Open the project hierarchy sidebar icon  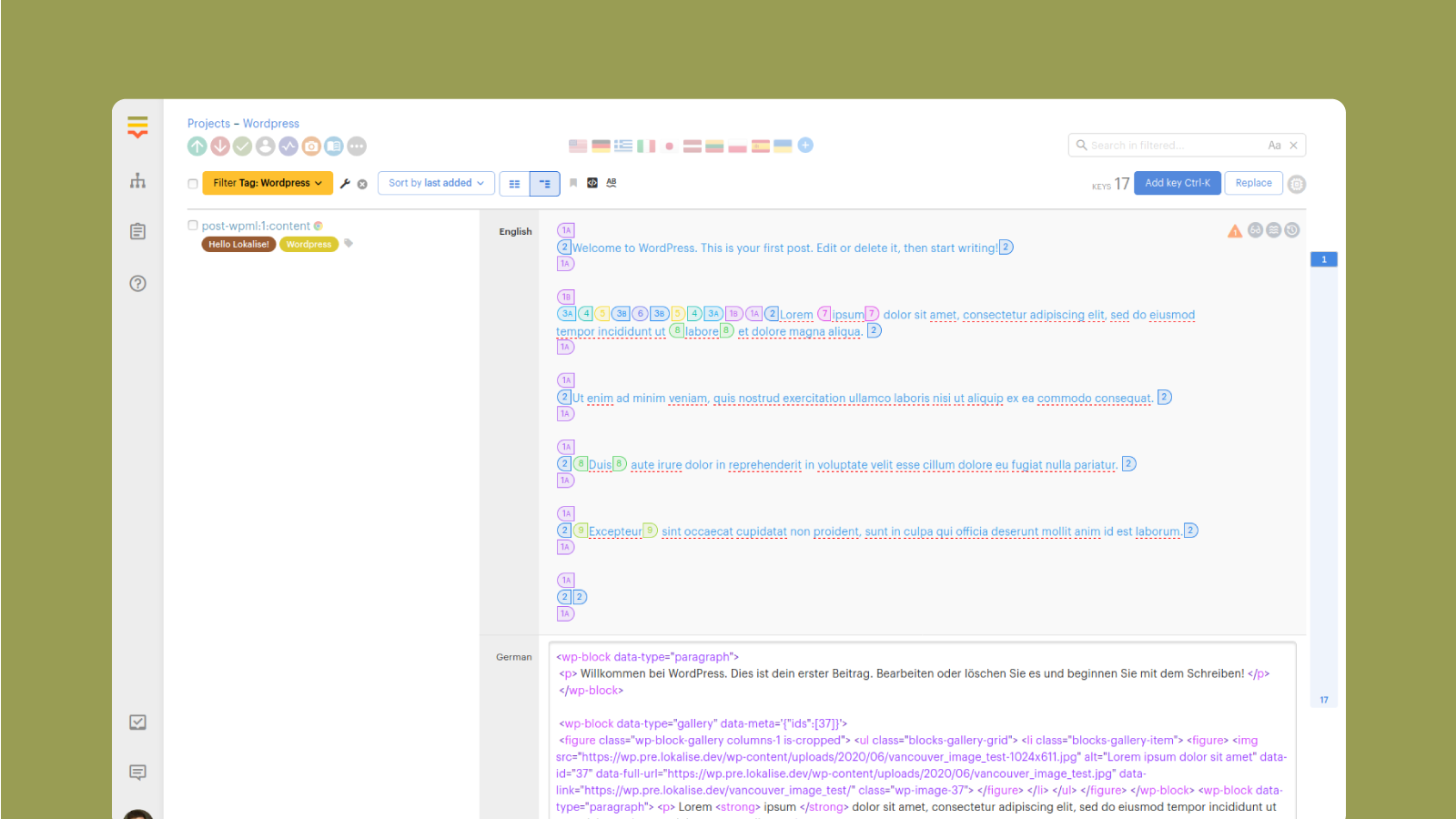pos(137,180)
